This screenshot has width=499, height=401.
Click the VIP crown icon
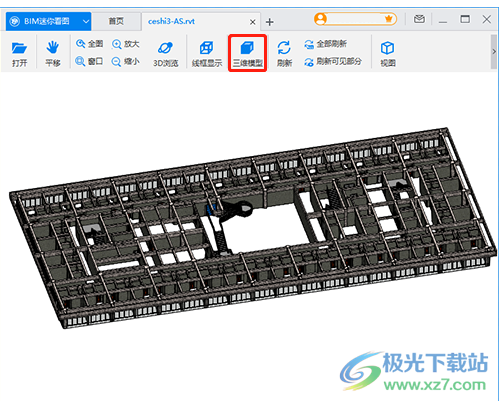point(388,19)
